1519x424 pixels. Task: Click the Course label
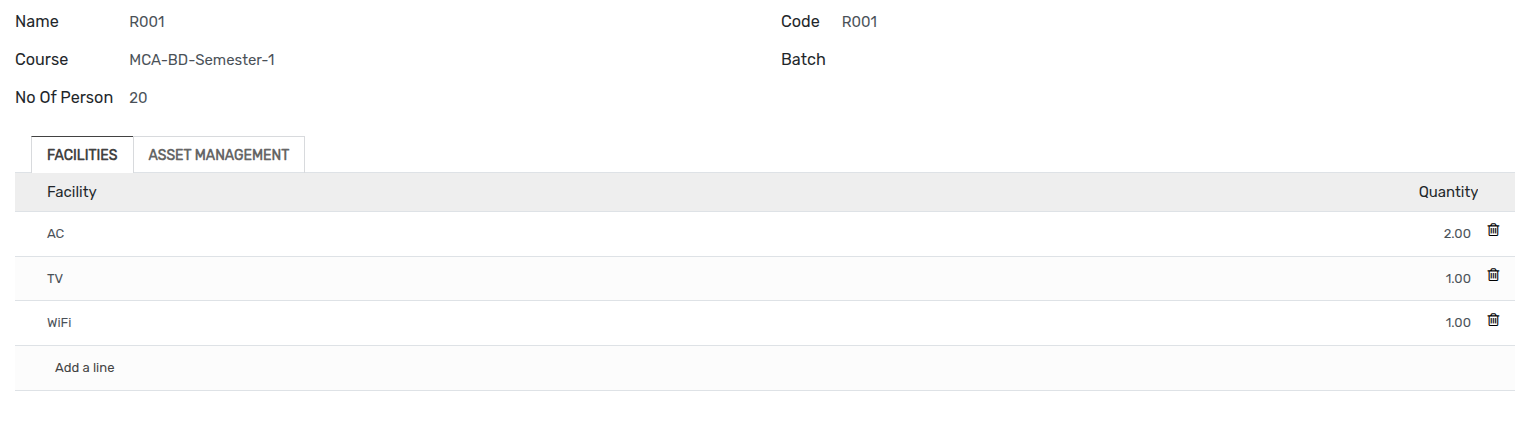(x=42, y=60)
